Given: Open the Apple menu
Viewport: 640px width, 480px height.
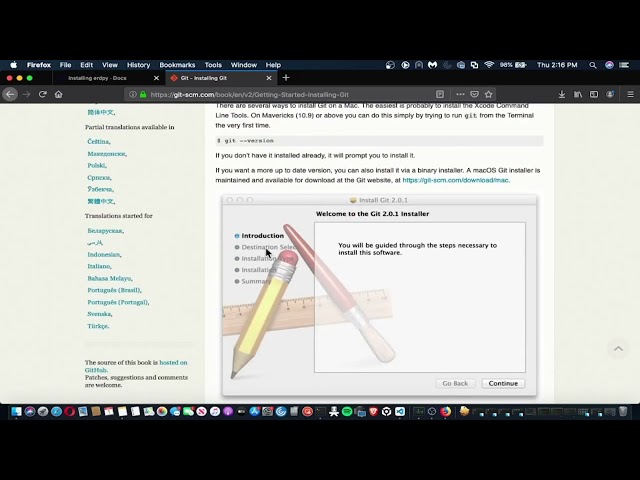Looking at the screenshot, I should 13,65.
